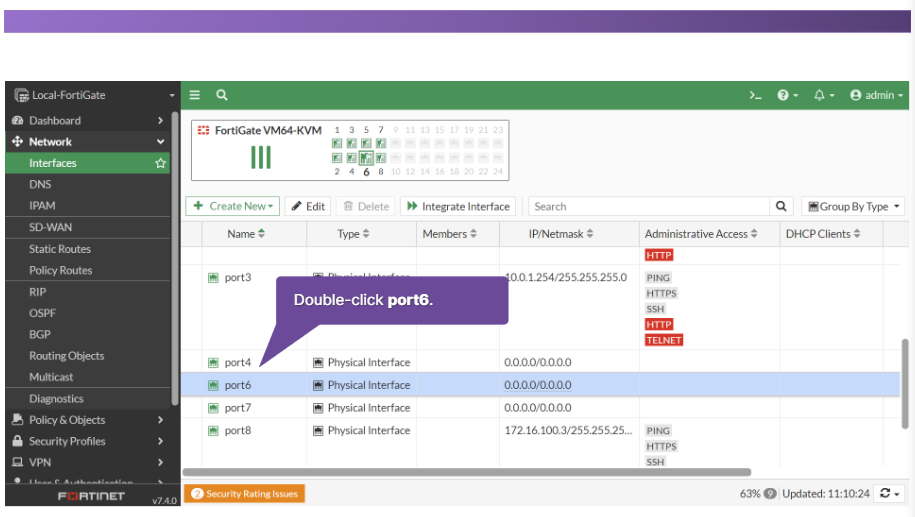915x517 pixels.
Task: Sort by the IP/Netmask column
Action: 561,234
